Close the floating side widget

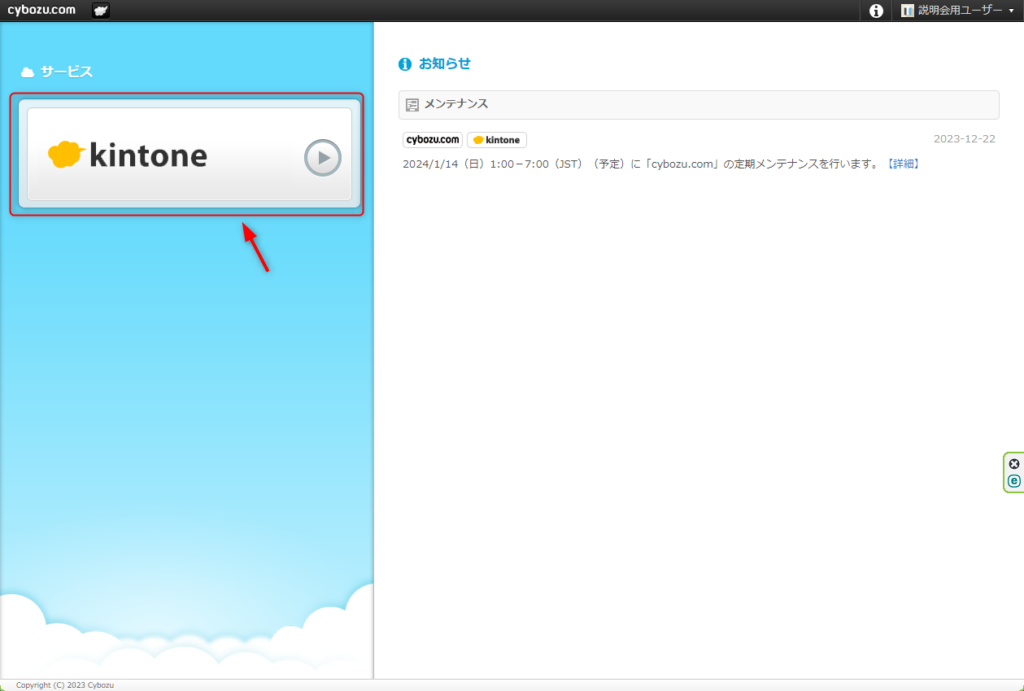coord(1014,464)
